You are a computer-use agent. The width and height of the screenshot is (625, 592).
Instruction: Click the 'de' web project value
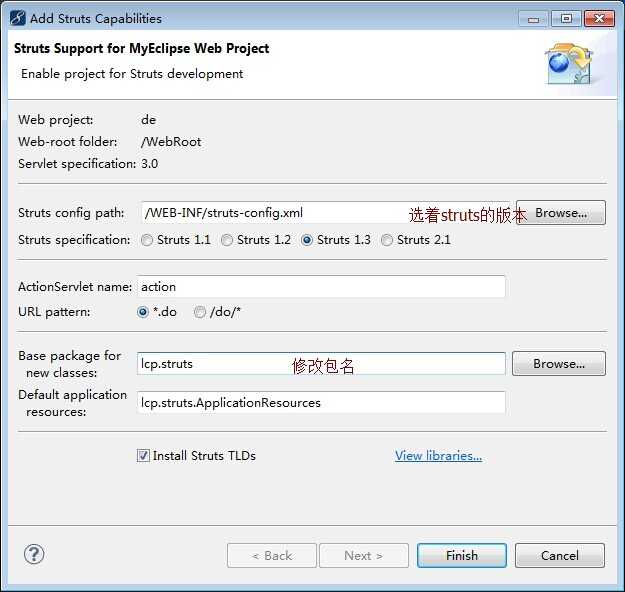point(149,120)
